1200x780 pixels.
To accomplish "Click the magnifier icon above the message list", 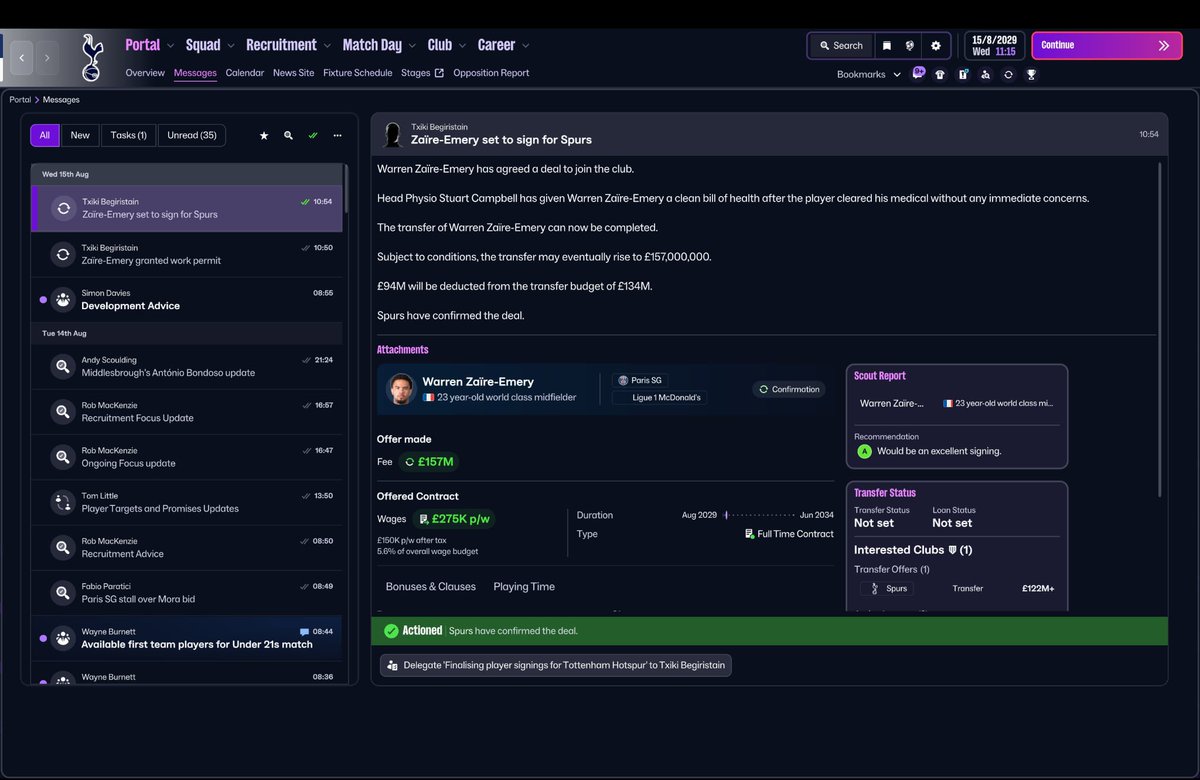I will (x=288, y=135).
